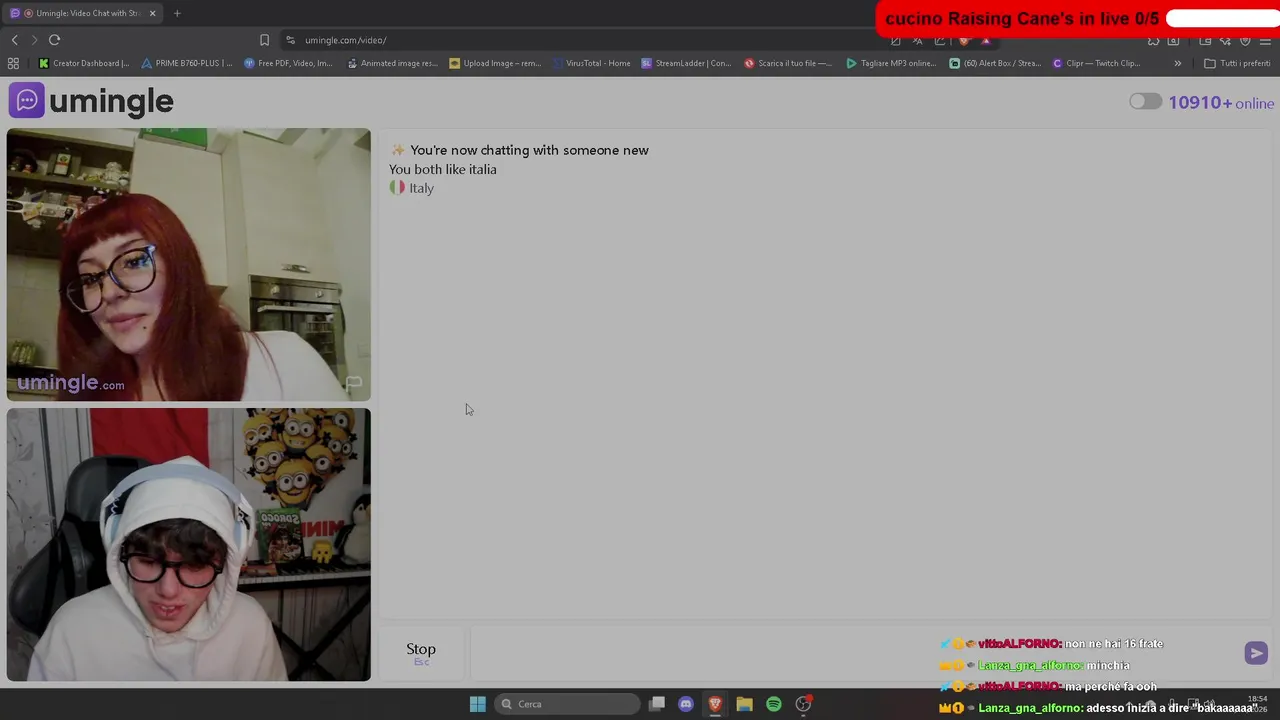
Task: Click the Umingle logo
Action: tap(91, 101)
